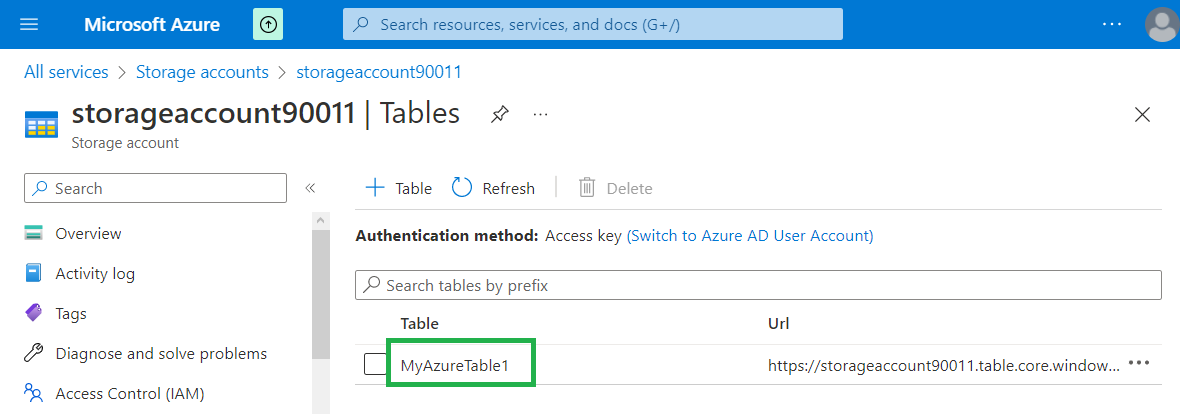This screenshot has width=1180, height=414.
Task: Sort by the Table column header
Action: pos(420,324)
